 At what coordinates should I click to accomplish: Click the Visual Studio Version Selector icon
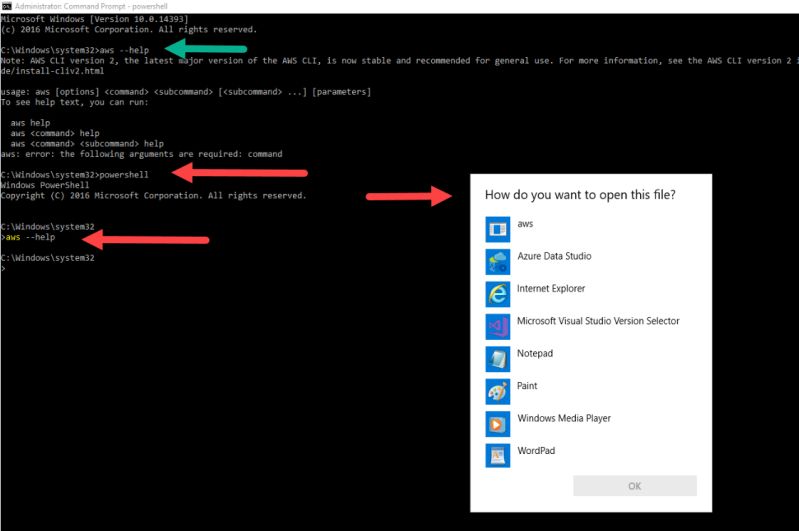pos(497,327)
